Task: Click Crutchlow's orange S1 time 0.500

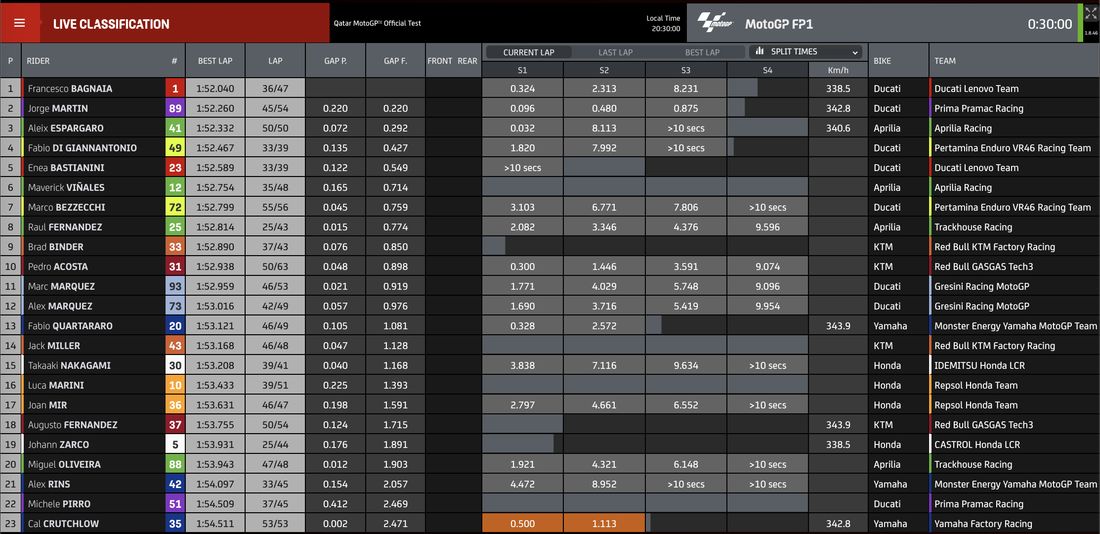Action: [x=523, y=523]
